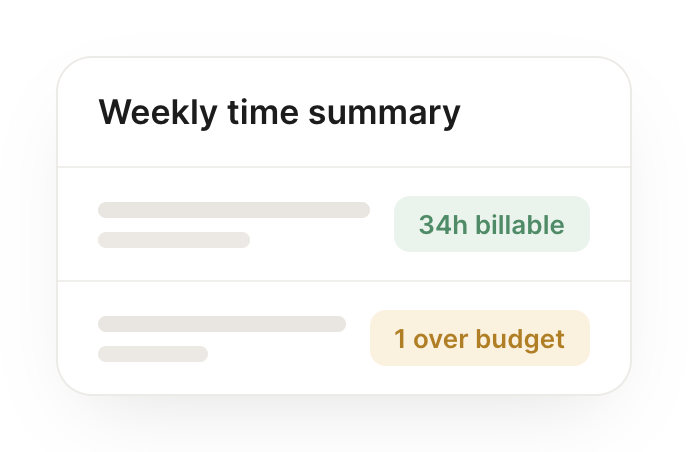Click the short gray placeholder bar in over budget row
The image size is (688, 452).
point(153,354)
